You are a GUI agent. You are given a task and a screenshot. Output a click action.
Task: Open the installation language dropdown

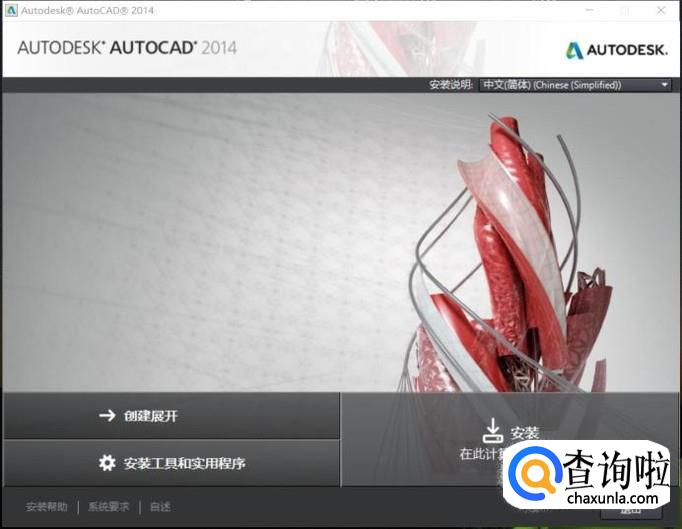click(575, 85)
